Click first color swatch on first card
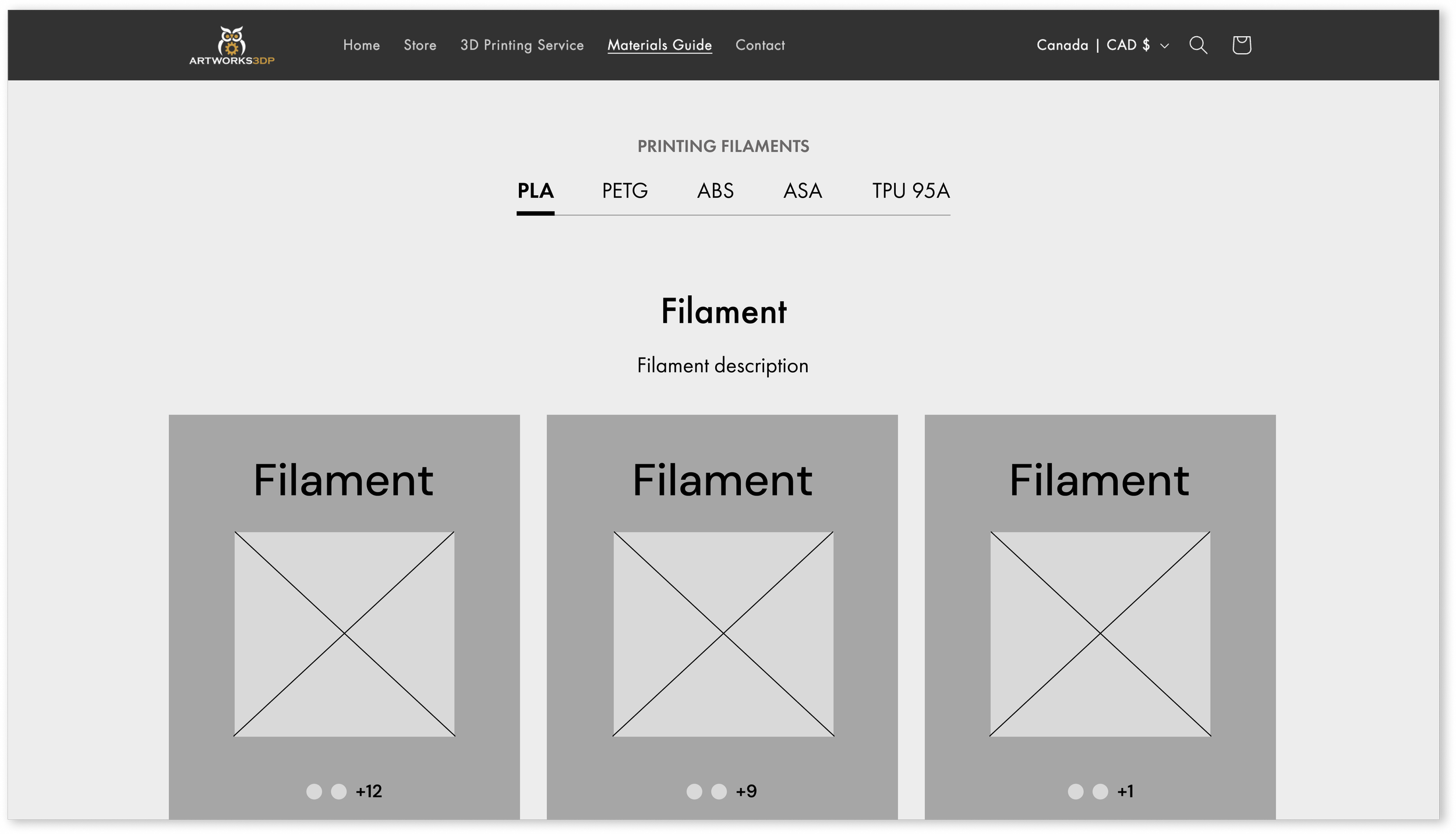 [x=314, y=791]
